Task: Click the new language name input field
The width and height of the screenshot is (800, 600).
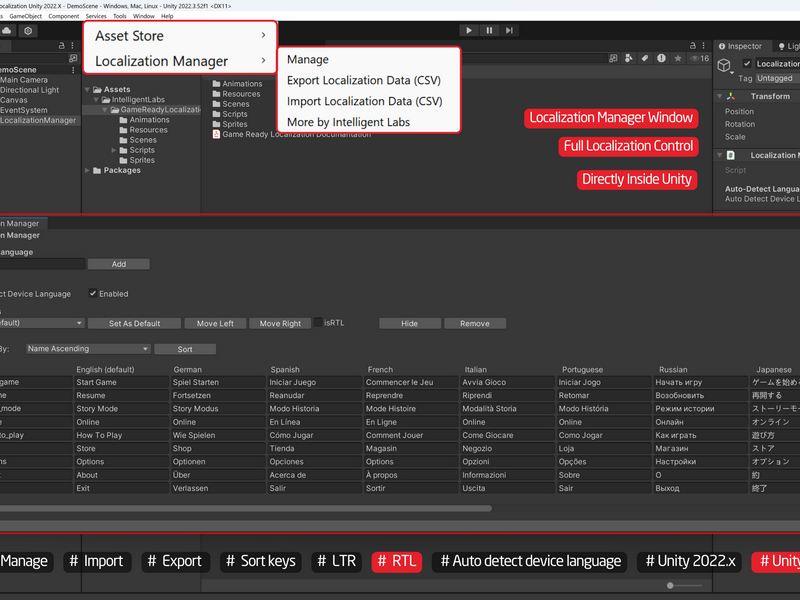Action: click(x=42, y=264)
